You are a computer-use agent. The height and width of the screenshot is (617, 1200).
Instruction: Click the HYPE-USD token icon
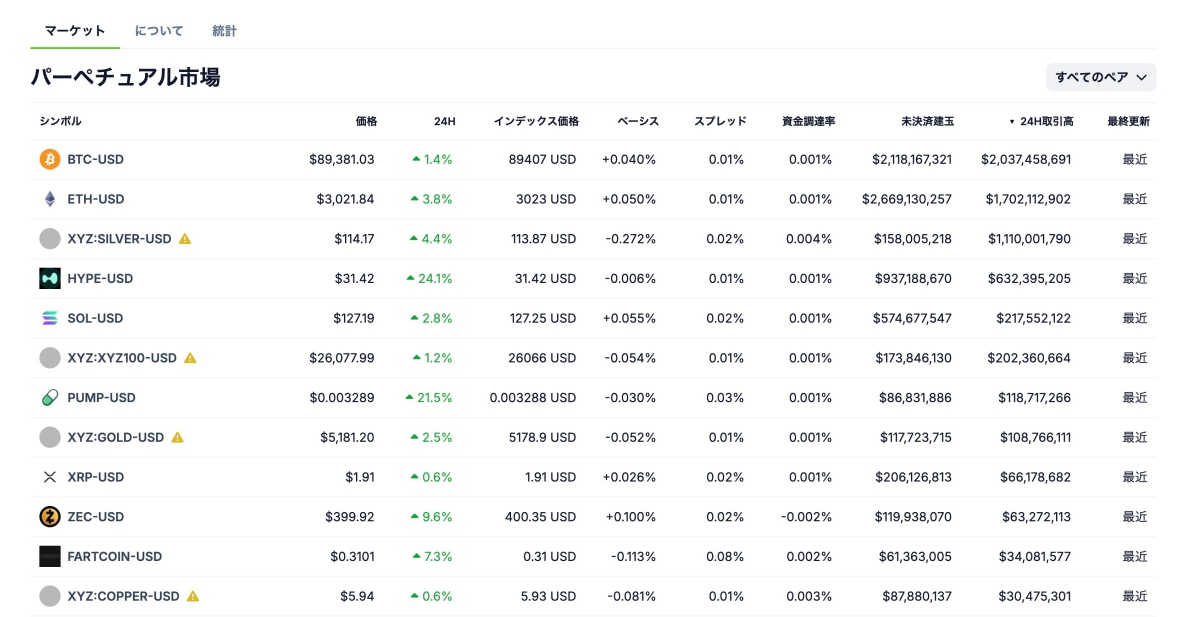49,278
